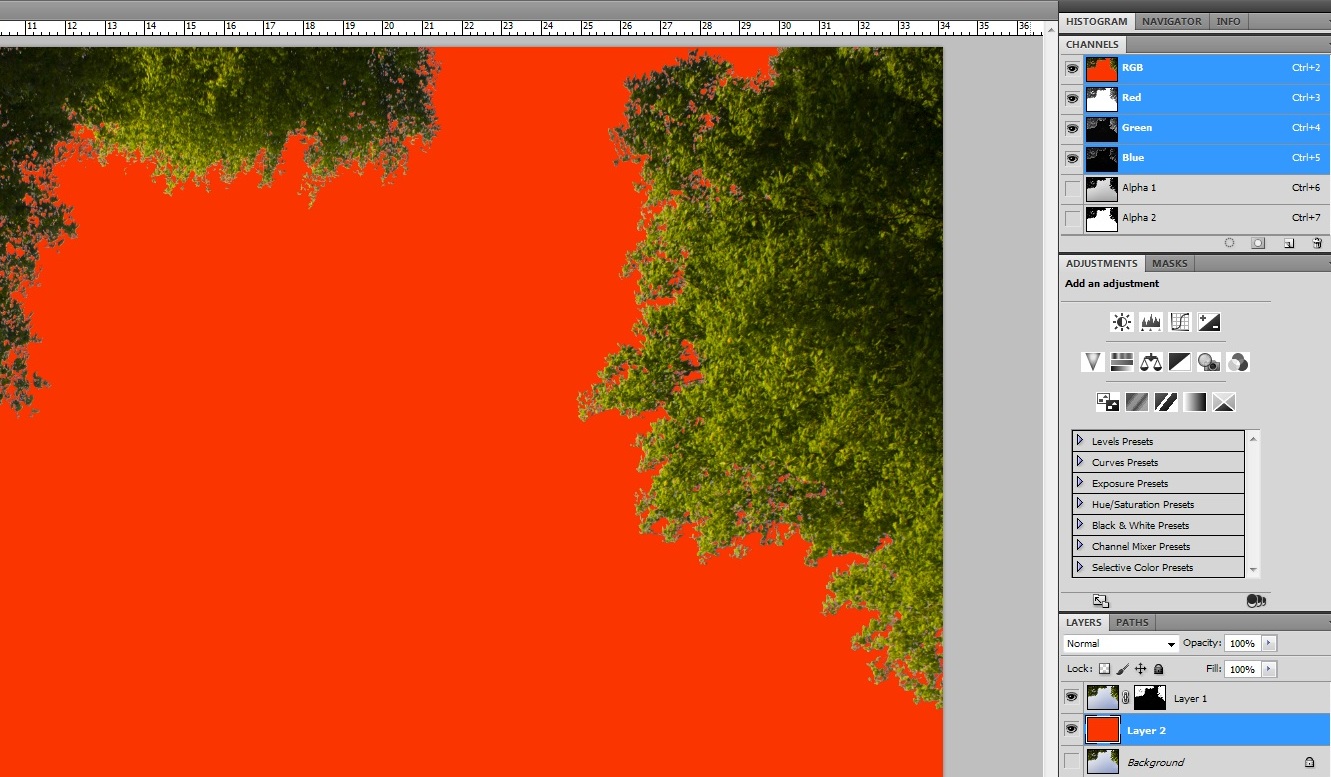Add a Threshold adjustment layer
1331x777 pixels.
pyautogui.click(x=1166, y=402)
